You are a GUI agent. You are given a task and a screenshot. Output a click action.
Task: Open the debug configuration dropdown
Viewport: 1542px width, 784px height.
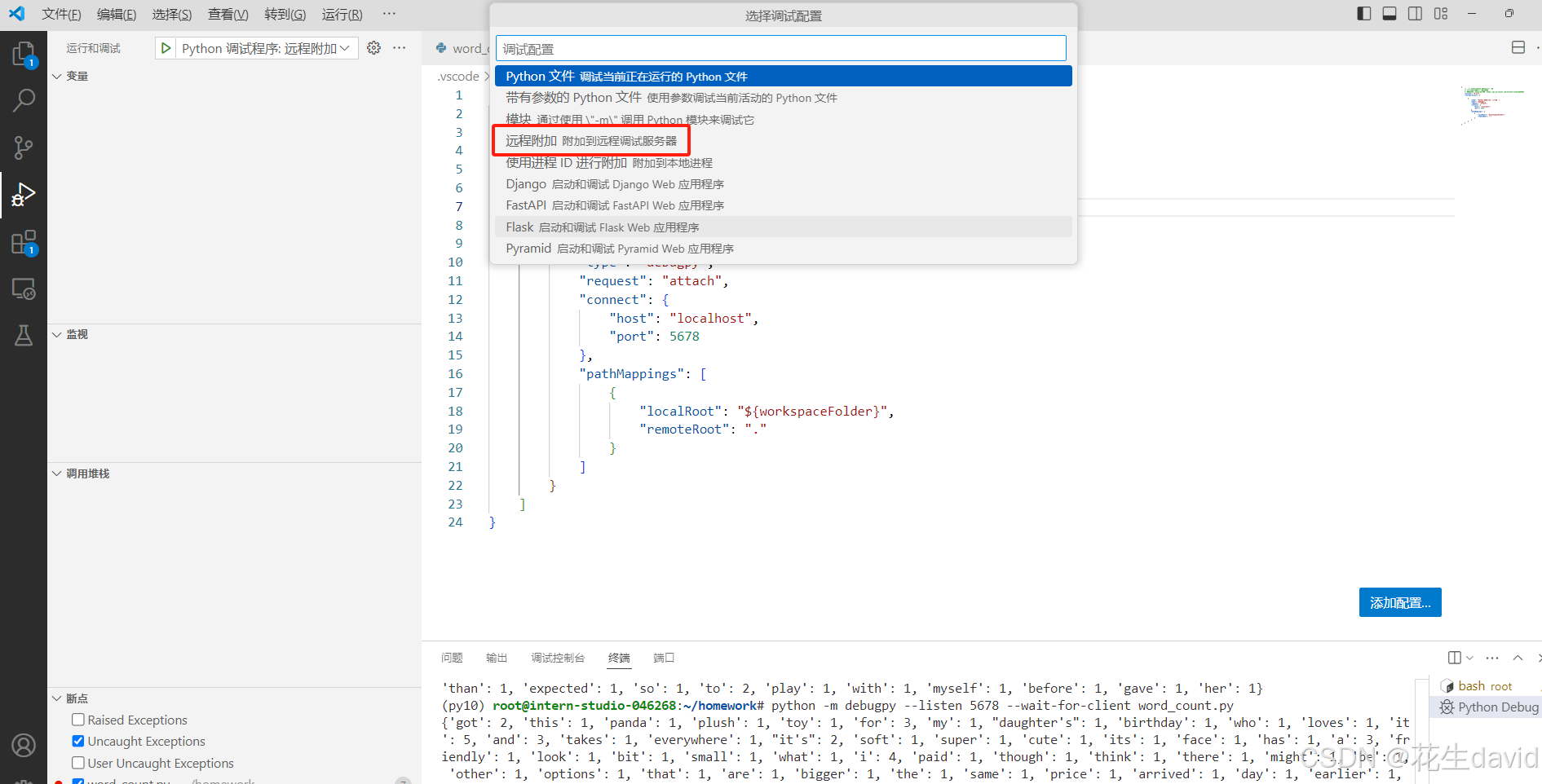point(265,48)
